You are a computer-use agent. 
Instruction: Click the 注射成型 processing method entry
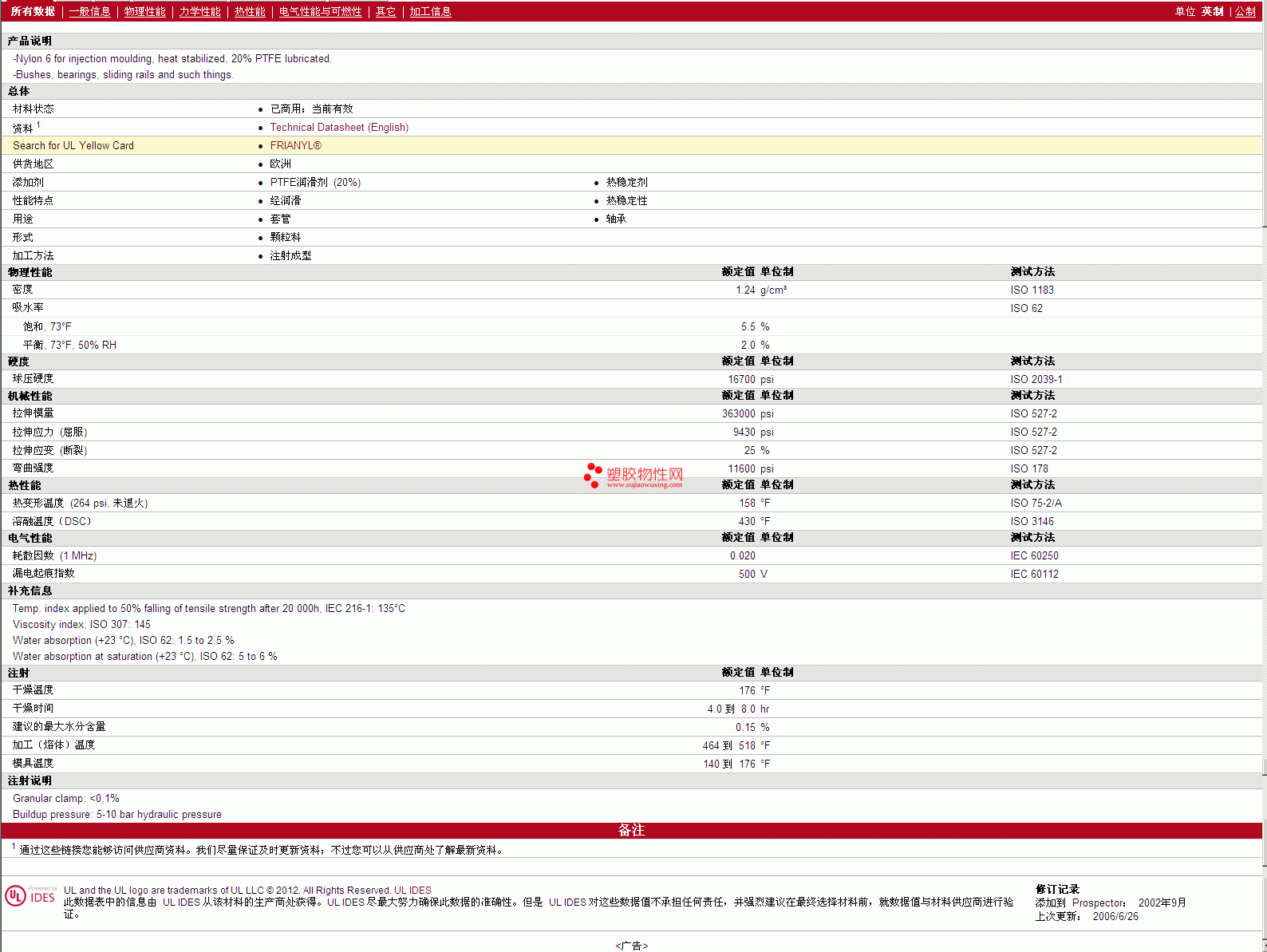[x=290, y=256]
